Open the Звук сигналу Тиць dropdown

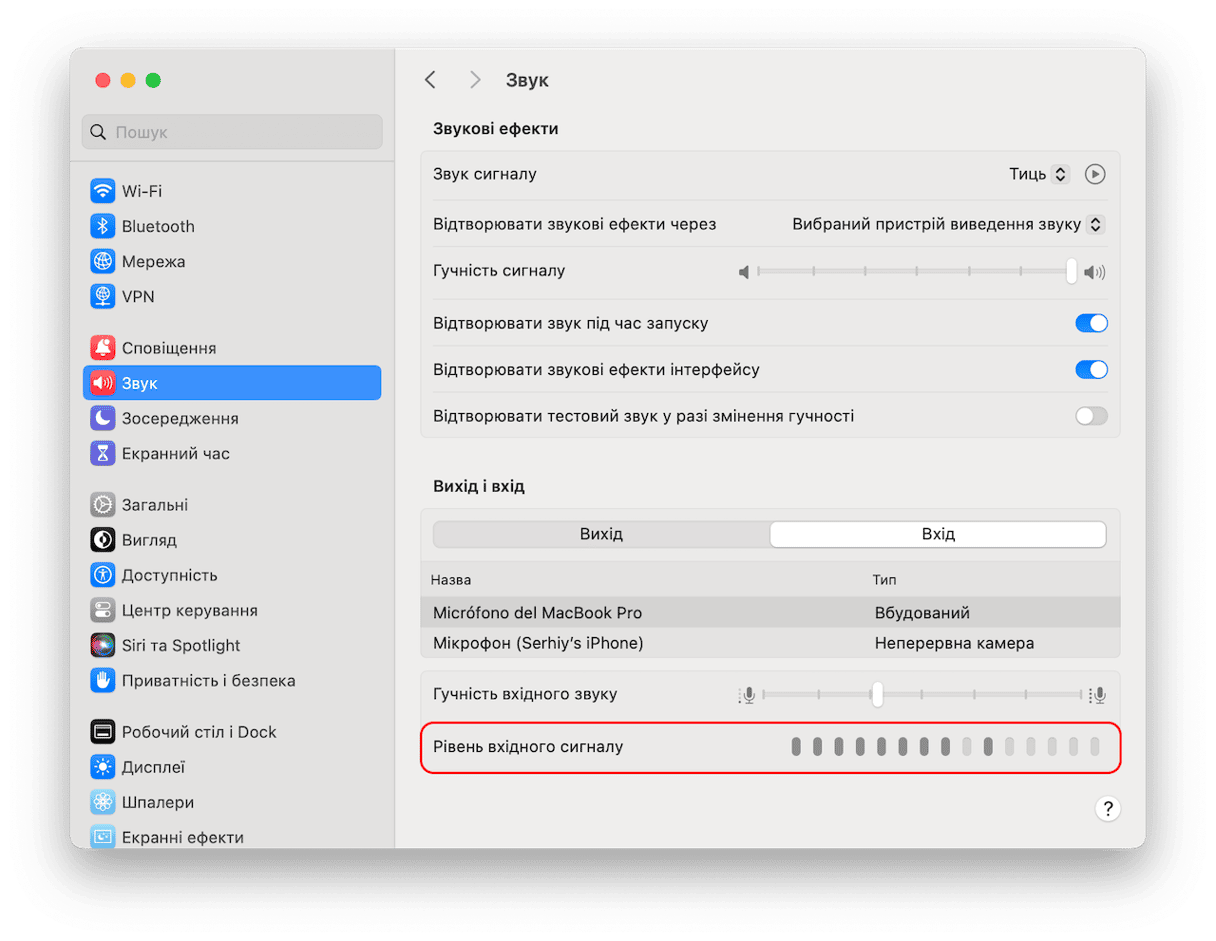(x=1039, y=174)
